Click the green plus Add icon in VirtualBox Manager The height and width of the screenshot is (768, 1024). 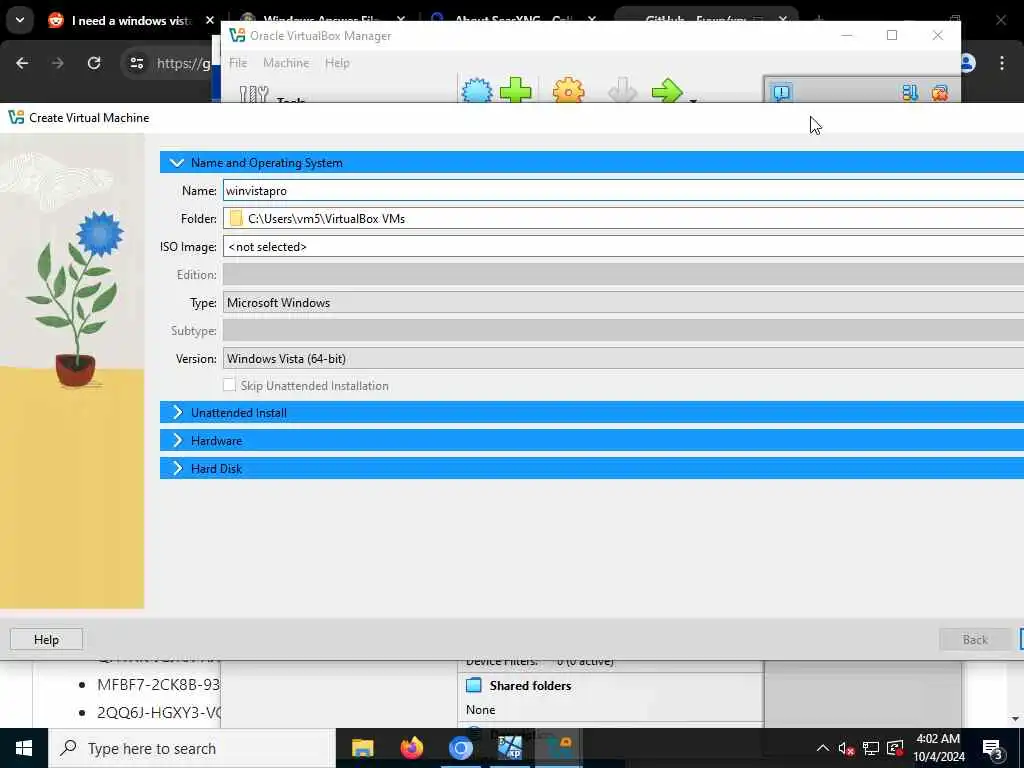516,90
